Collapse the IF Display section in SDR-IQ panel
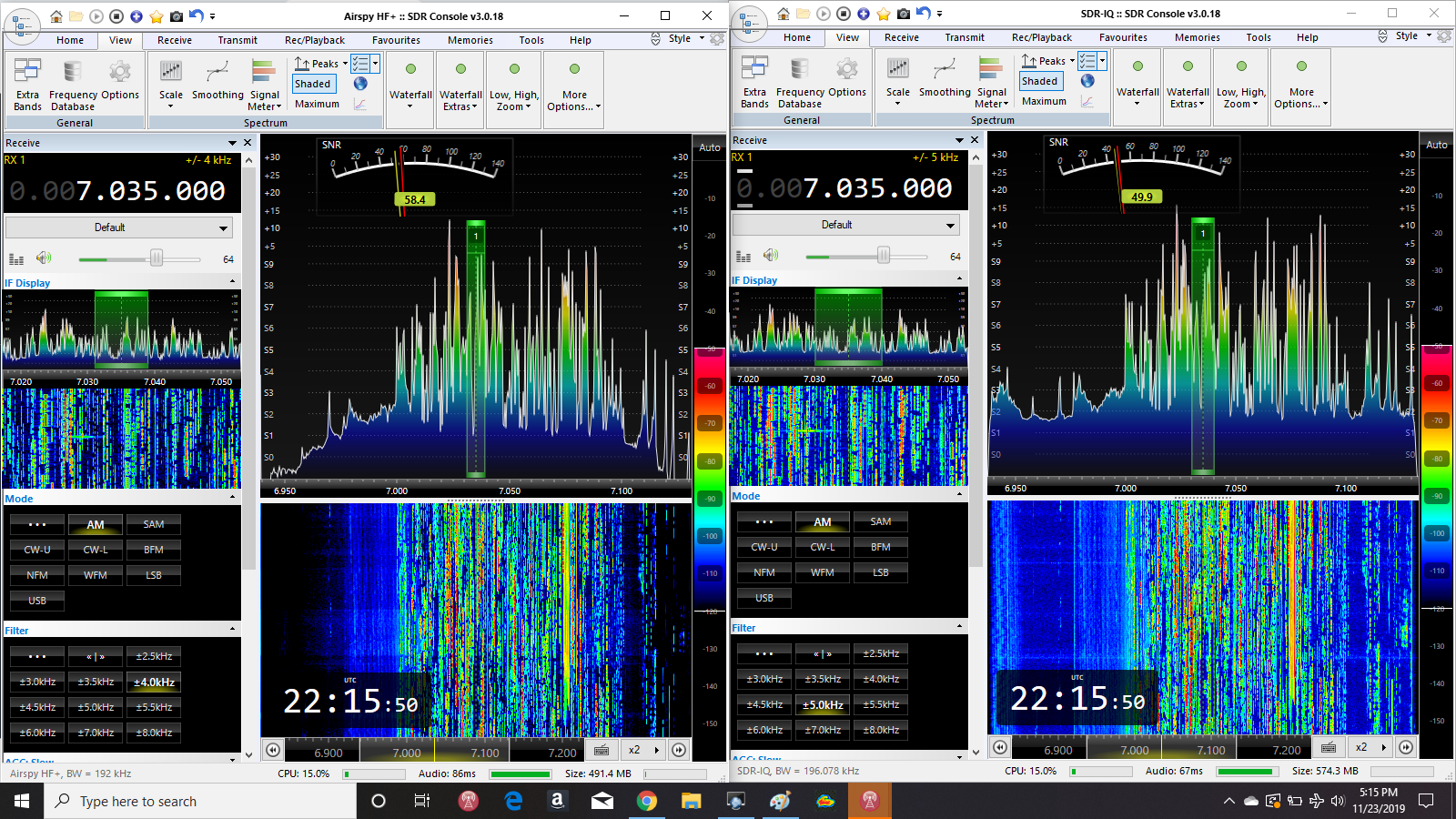This screenshot has width=1456, height=819. (959, 279)
